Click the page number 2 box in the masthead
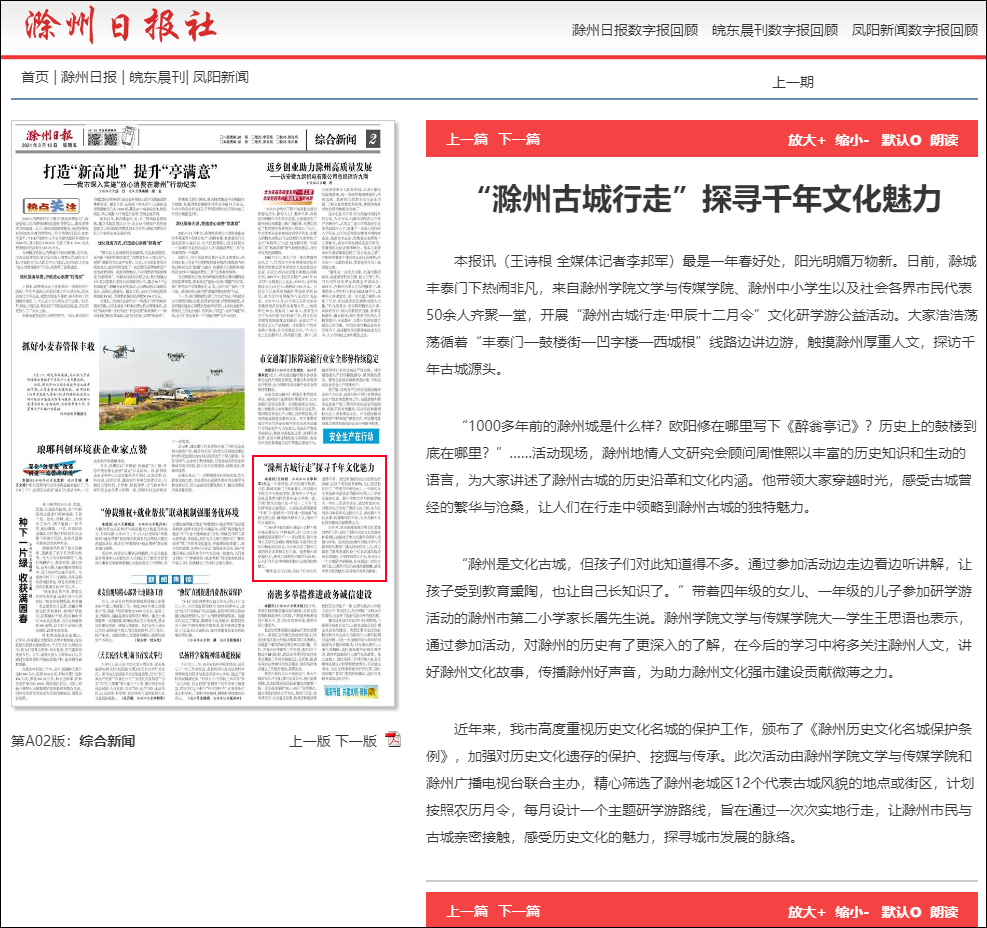This screenshot has width=987, height=928. 373,139
